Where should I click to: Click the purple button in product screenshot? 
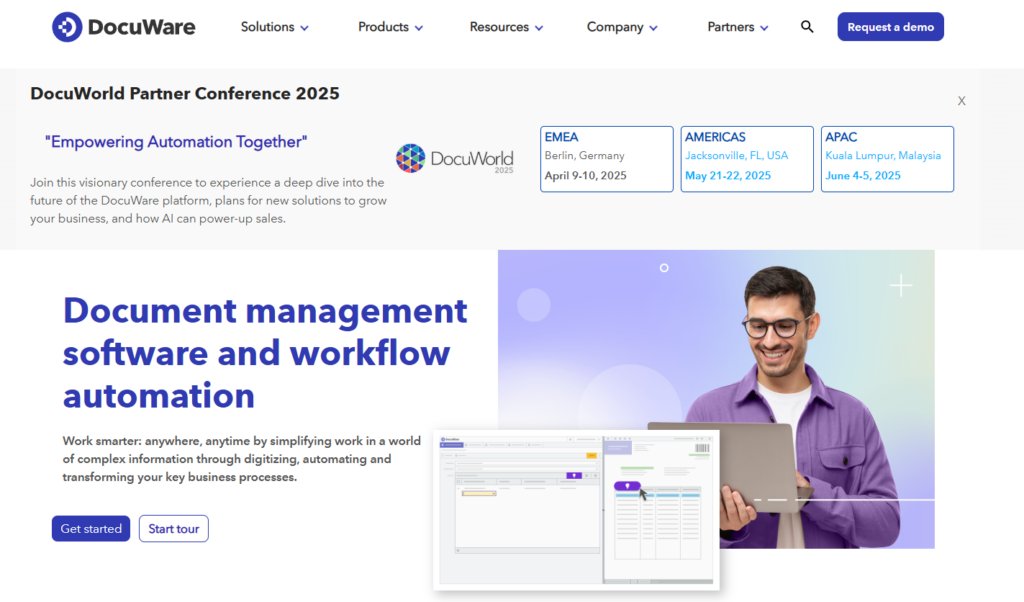tap(626, 486)
